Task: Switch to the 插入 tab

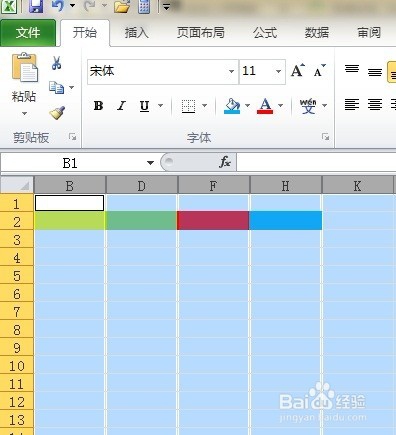Action: [137, 33]
